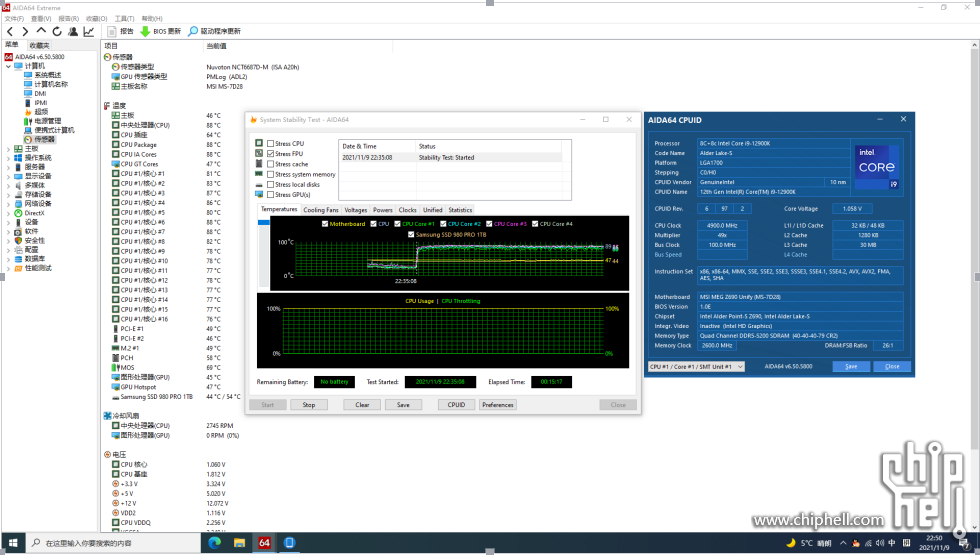The width and height of the screenshot is (980, 555).
Task: Open the CPU #1 / Core #1 selector dropdown
Action: click(696, 367)
